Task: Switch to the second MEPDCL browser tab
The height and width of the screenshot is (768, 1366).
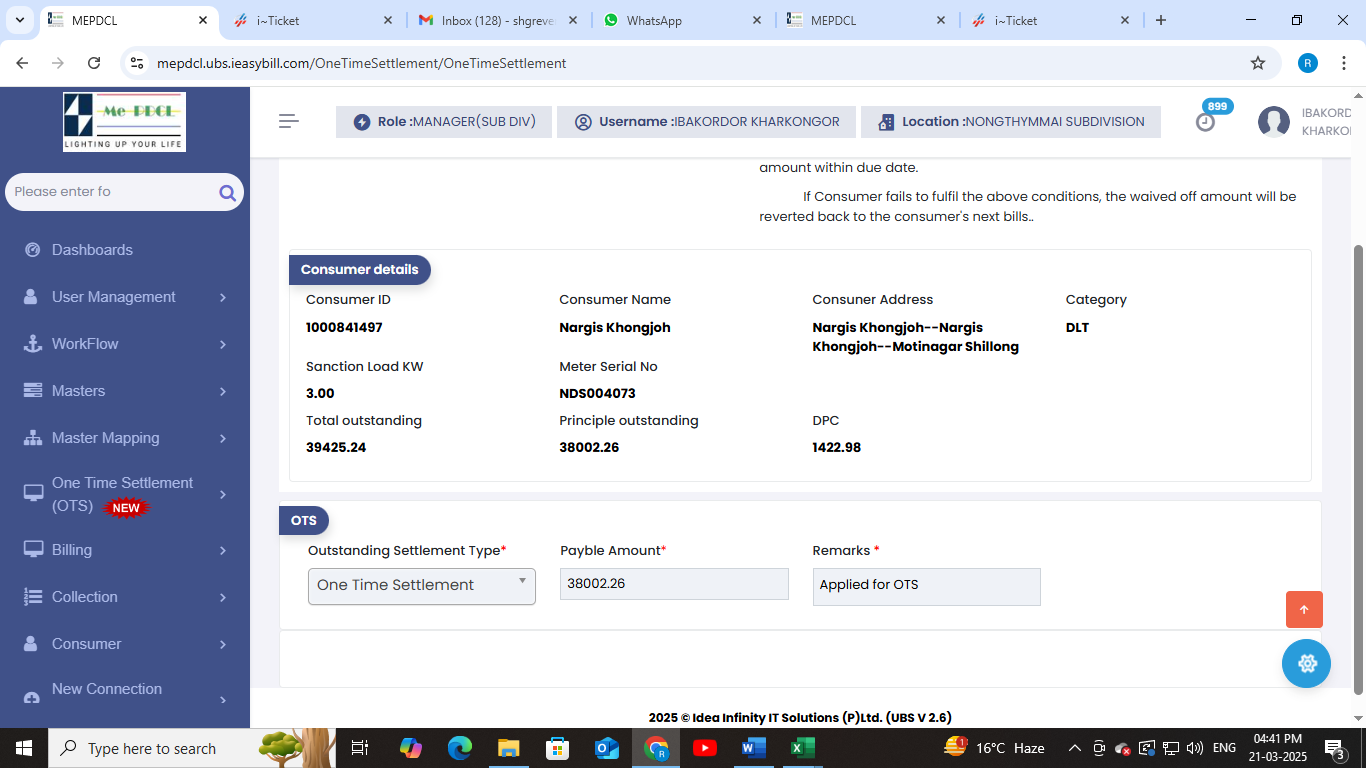Action: coord(866,20)
